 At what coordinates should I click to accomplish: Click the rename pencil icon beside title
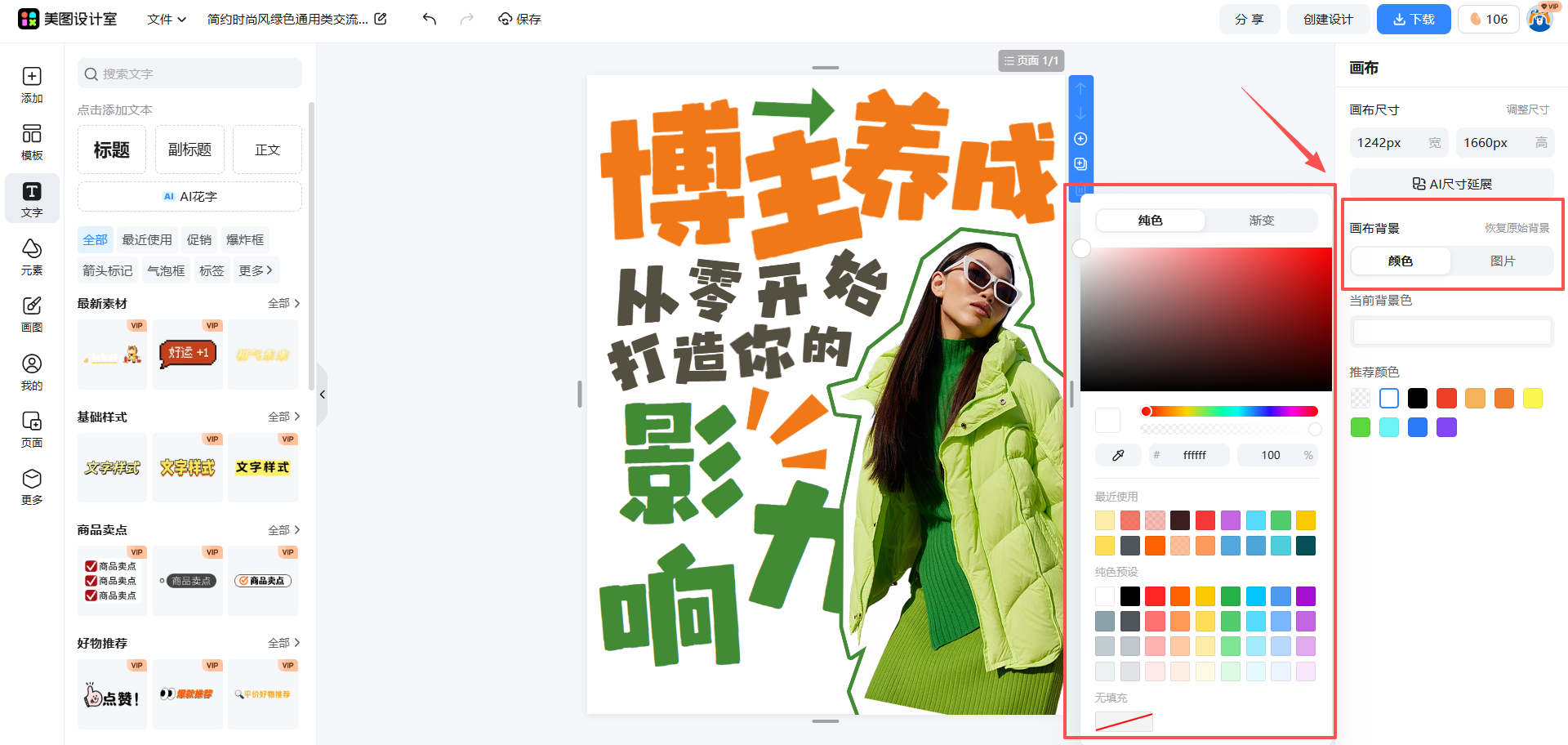pos(381,19)
